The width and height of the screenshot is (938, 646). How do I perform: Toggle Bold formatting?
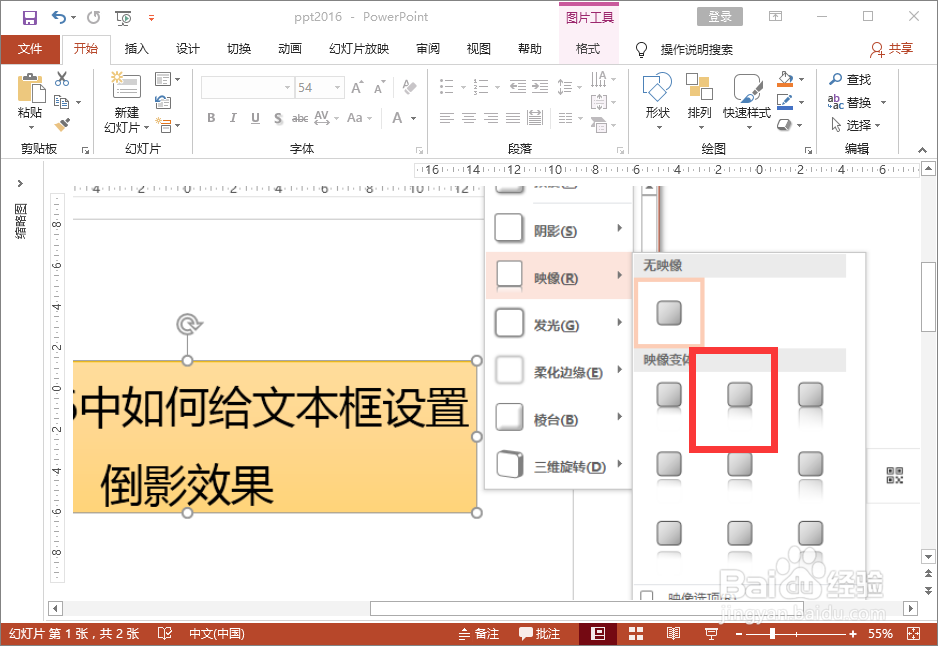pos(211,118)
